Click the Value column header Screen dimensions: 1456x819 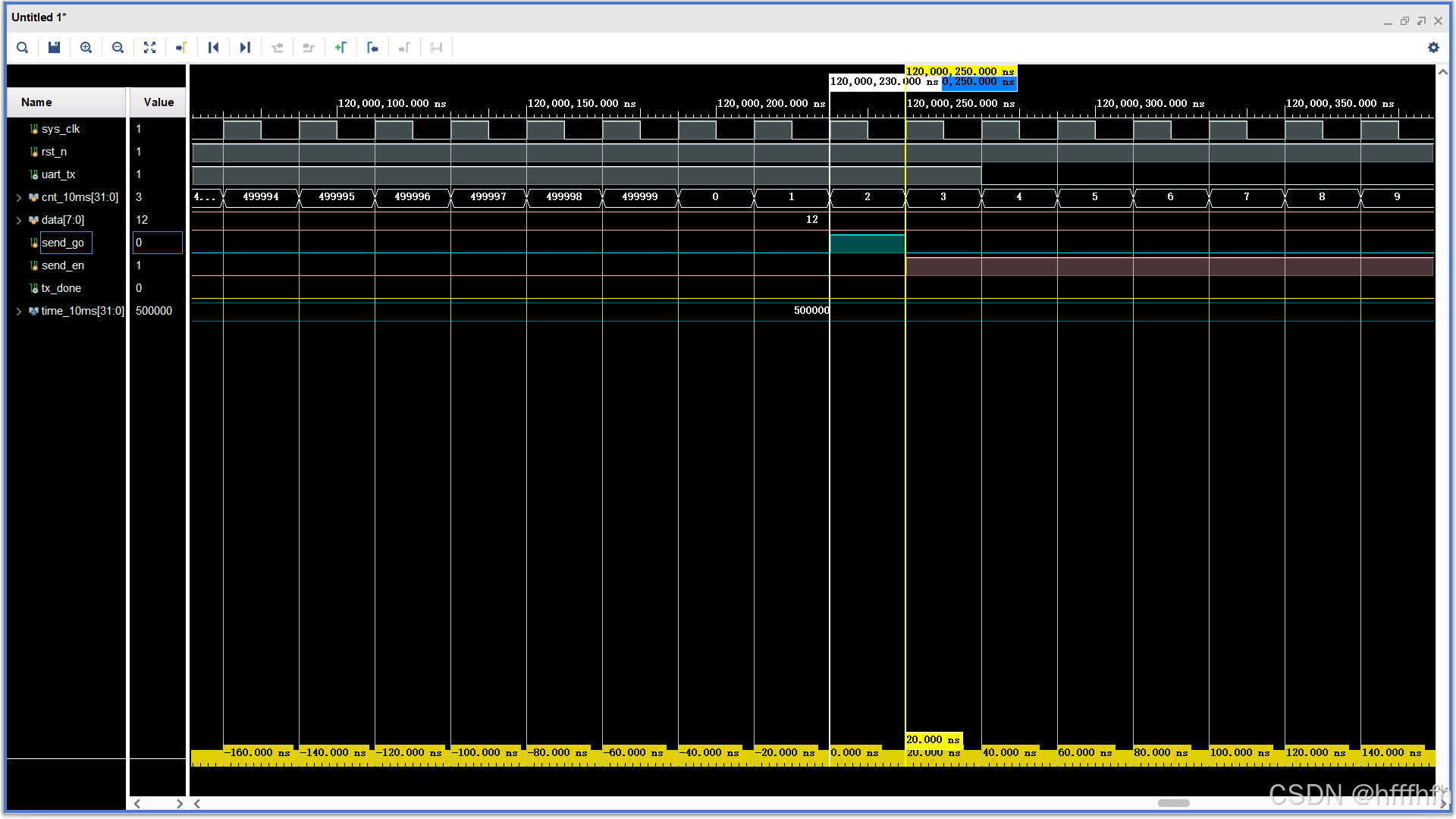tap(158, 102)
